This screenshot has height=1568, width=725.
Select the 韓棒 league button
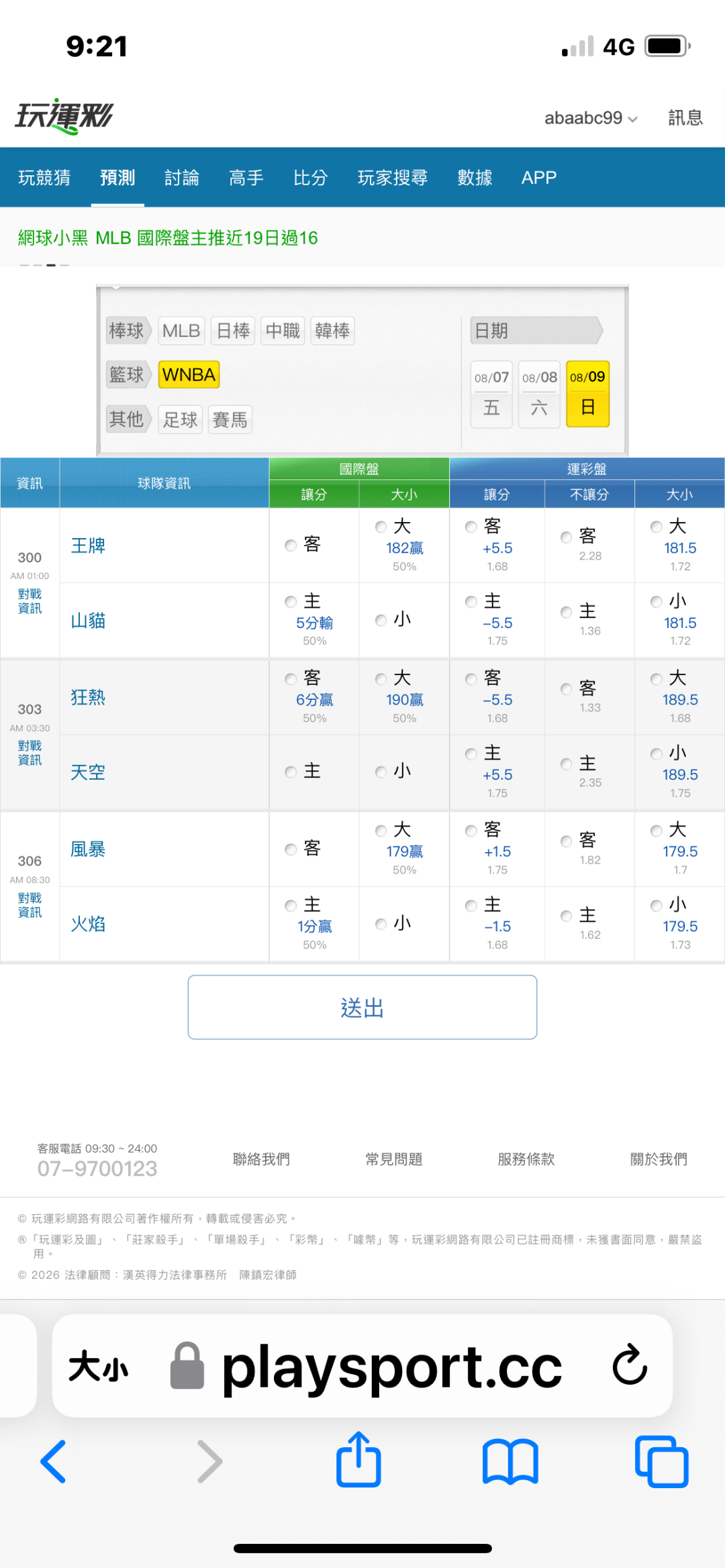click(x=332, y=331)
